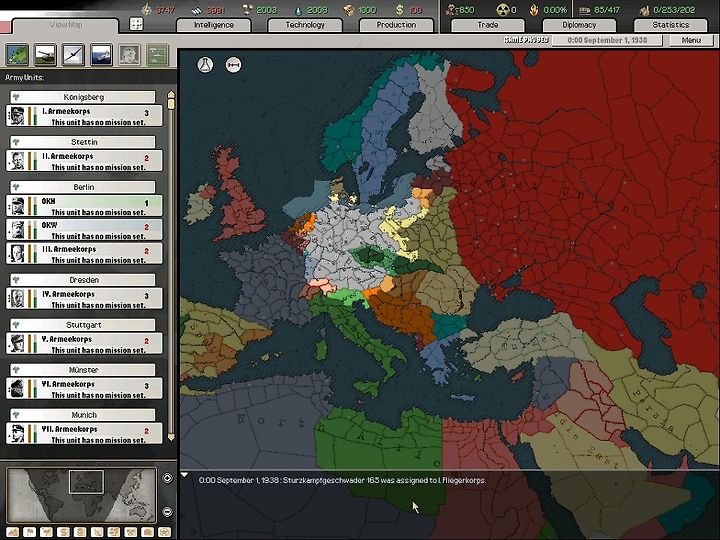Show air units using plane icon

point(73,54)
